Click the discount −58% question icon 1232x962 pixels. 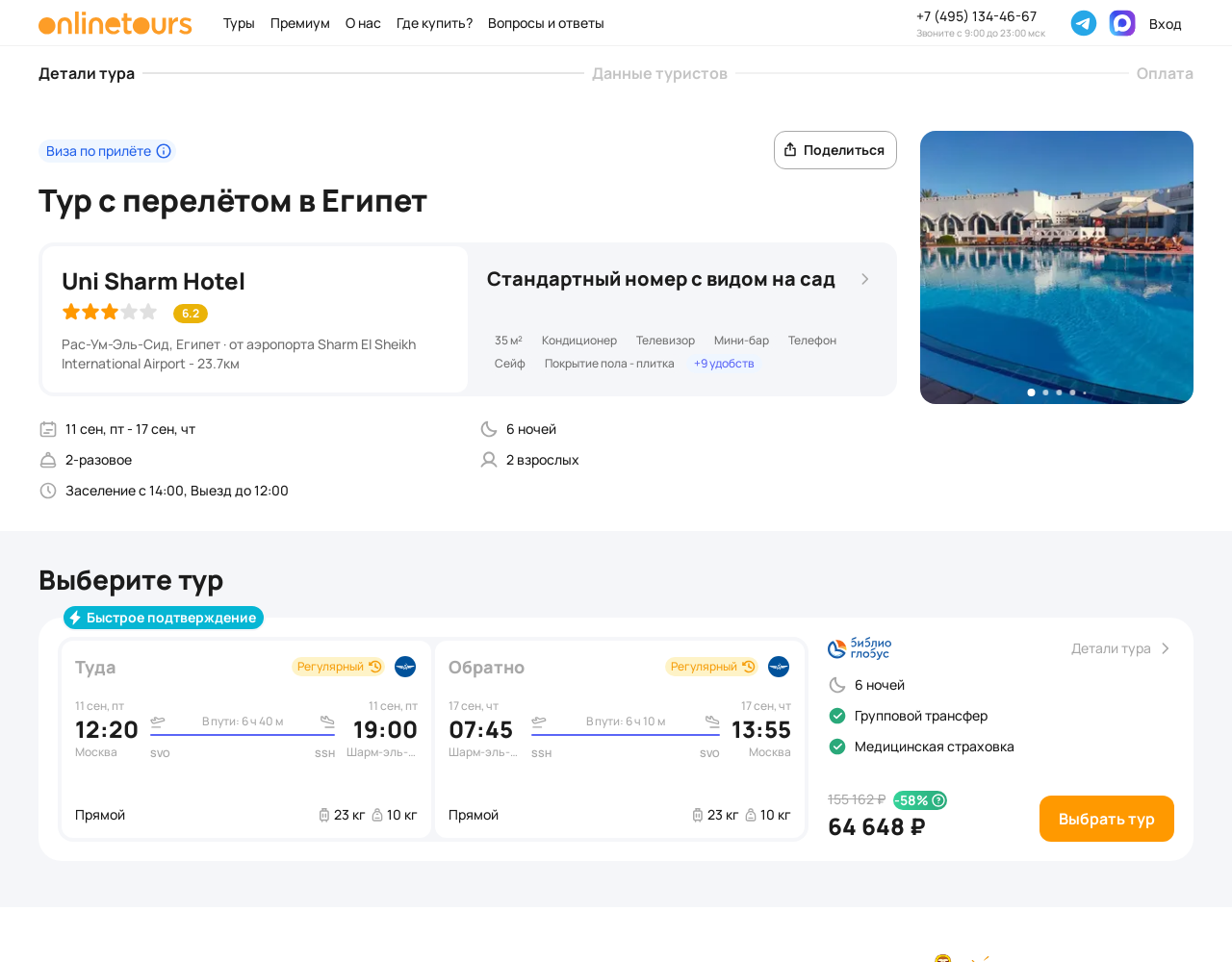(x=938, y=800)
